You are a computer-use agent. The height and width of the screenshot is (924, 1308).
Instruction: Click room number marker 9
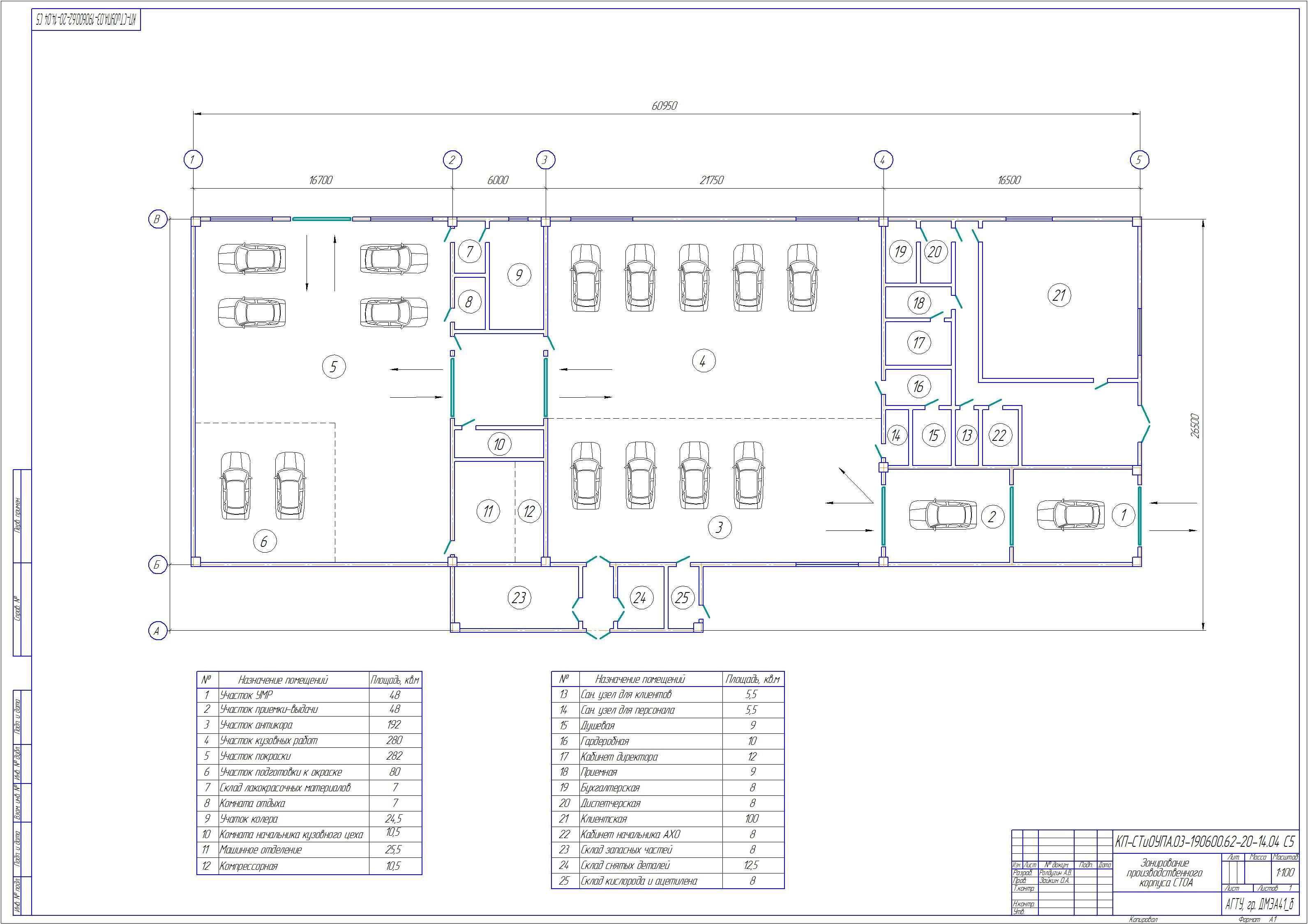(x=519, y=275)
